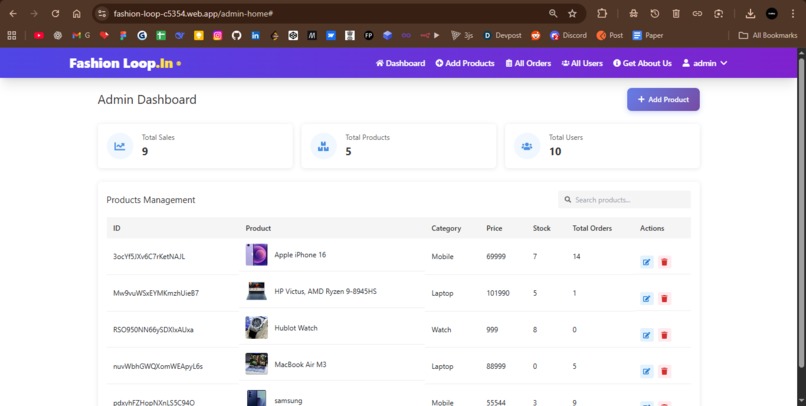Click the Apple iPhone 16 thumbnail
The image size is (806, 406).
point(257,254)
